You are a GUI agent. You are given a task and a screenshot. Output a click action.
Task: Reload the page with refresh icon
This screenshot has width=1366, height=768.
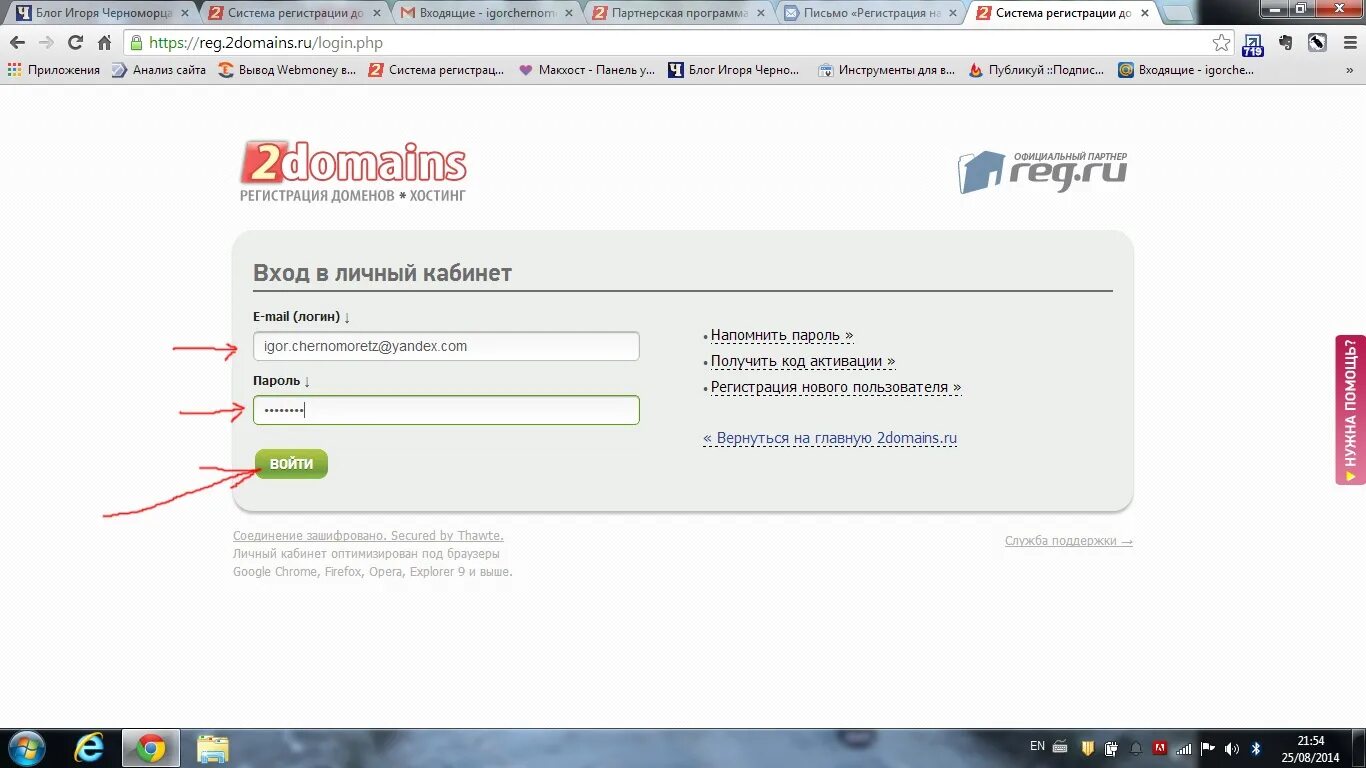tap(75, 43)
